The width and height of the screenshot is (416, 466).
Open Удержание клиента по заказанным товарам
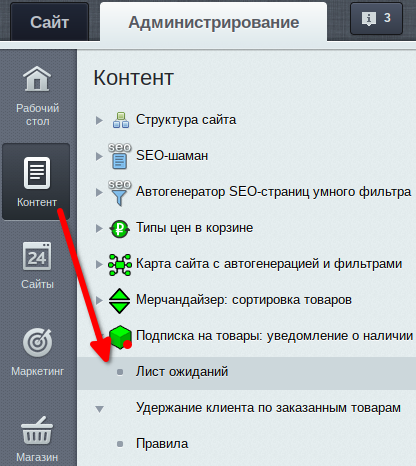(x=268, y=408)
